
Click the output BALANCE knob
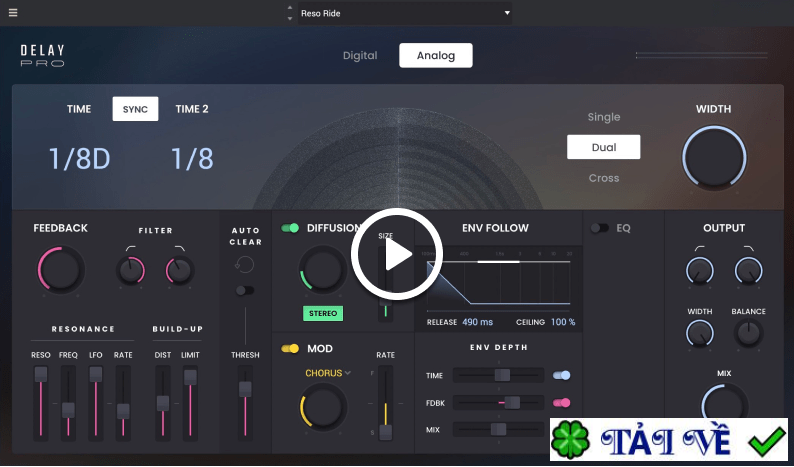click(748, 334)
